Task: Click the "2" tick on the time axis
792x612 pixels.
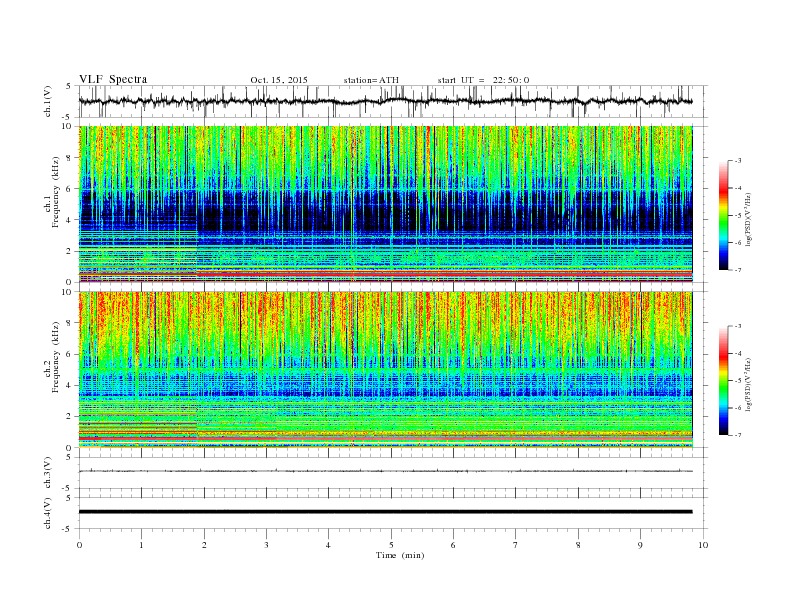Action: click(x=204, y=545)
